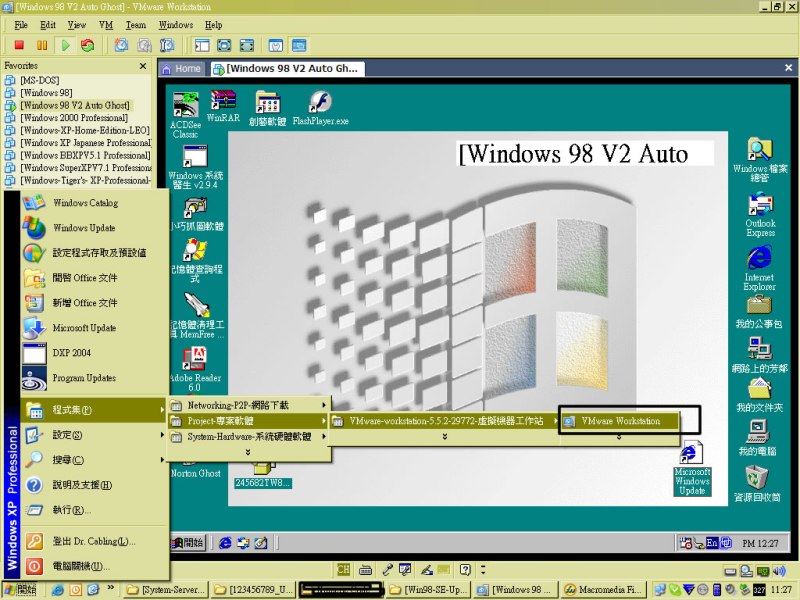Close the current VM tab
This screenshot has height=600, width=800.
[x=788, y=67]
